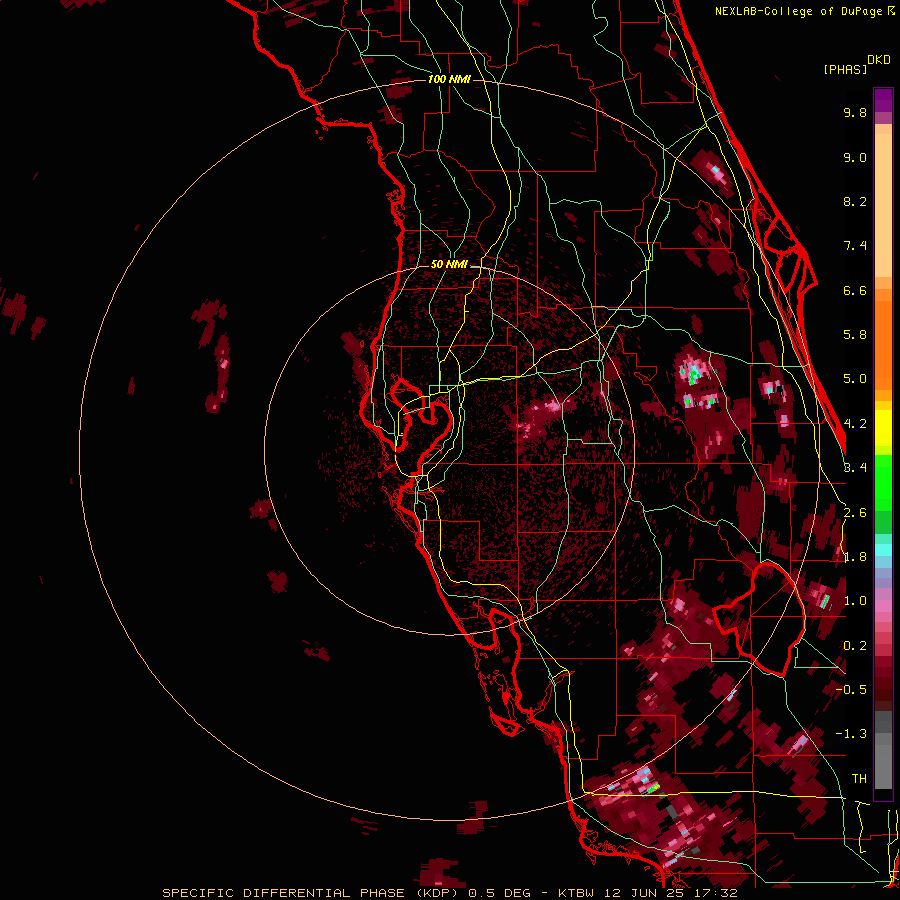Click the 3.4 scale value label
Image resolution: width=900 pixels, height=900 pixels.
click(855, 468)
